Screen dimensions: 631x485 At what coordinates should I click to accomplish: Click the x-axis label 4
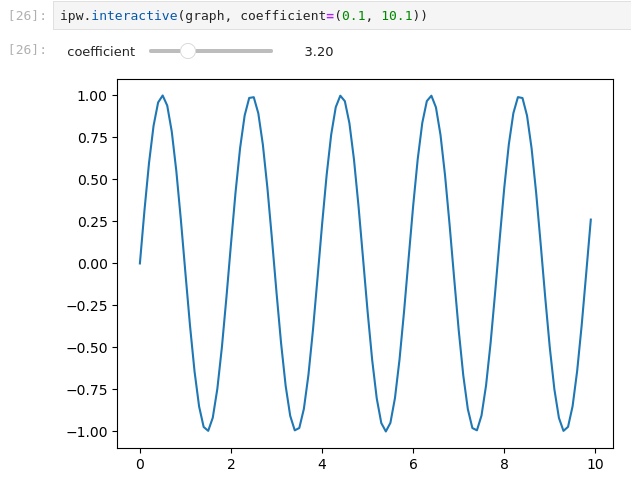pyautogui.click(x=322, y=464)
